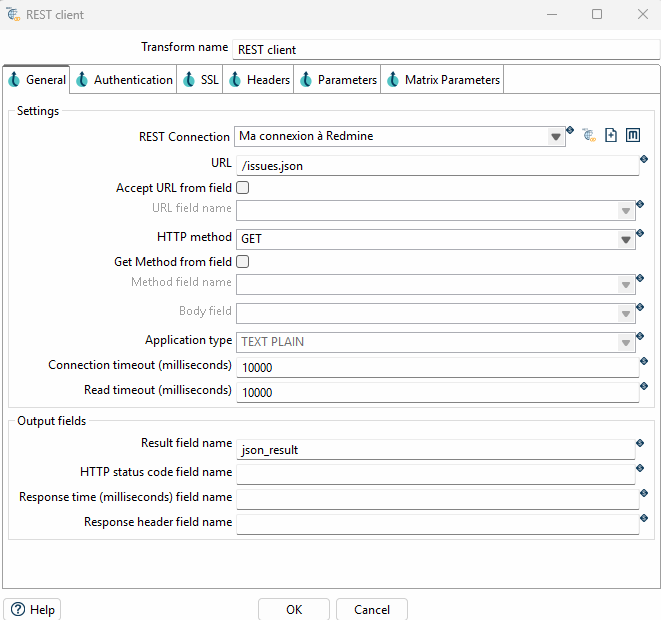The image size is (661, 620).
Task: Enable Accept URL from field checkbox
Action: [242, 188]
